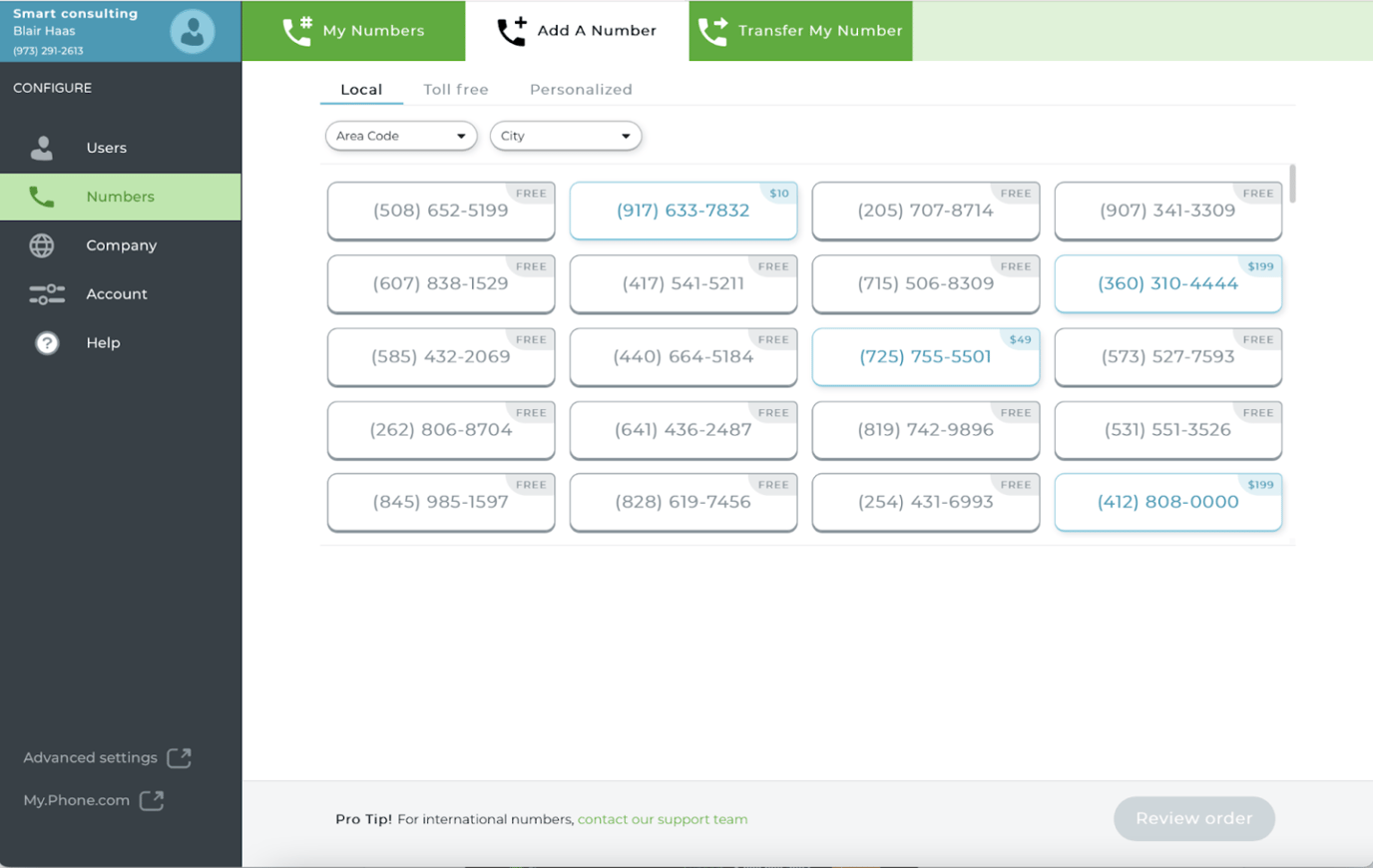
Task: Click the Review order button
Action: (x=1193, y=818)
